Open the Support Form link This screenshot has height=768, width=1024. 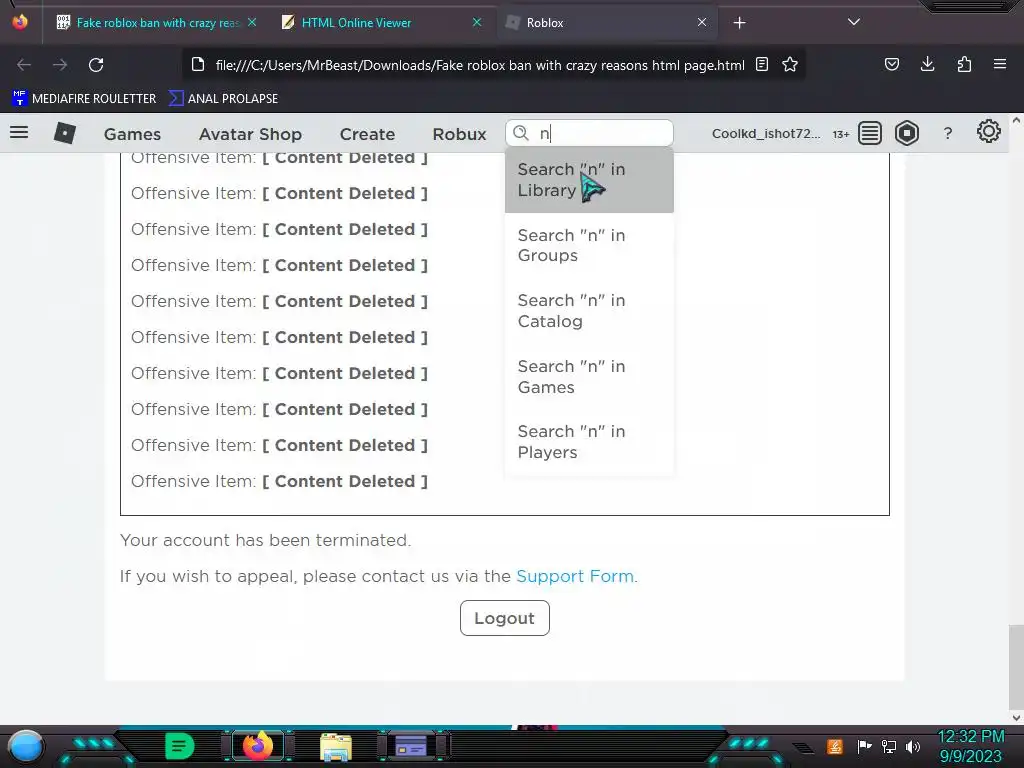575,576
